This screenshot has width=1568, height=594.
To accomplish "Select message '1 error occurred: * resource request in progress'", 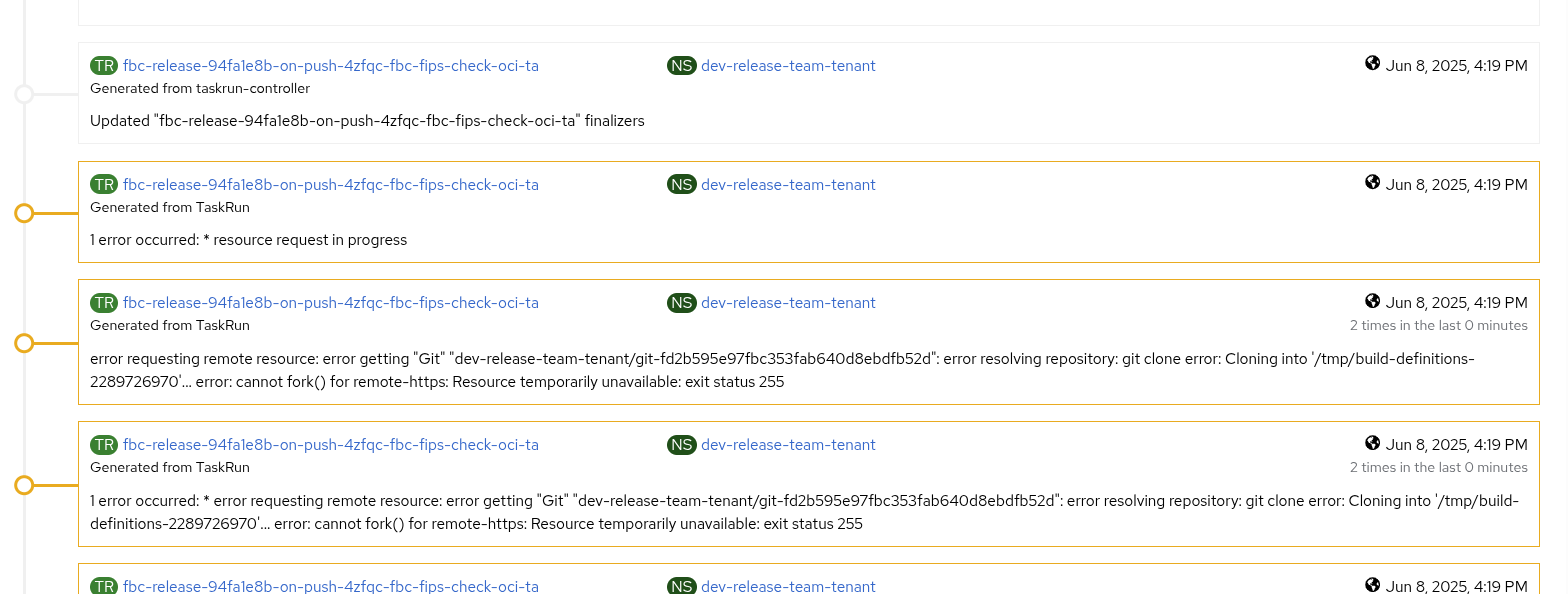I will pyautogui.click(x=248, y=240).
